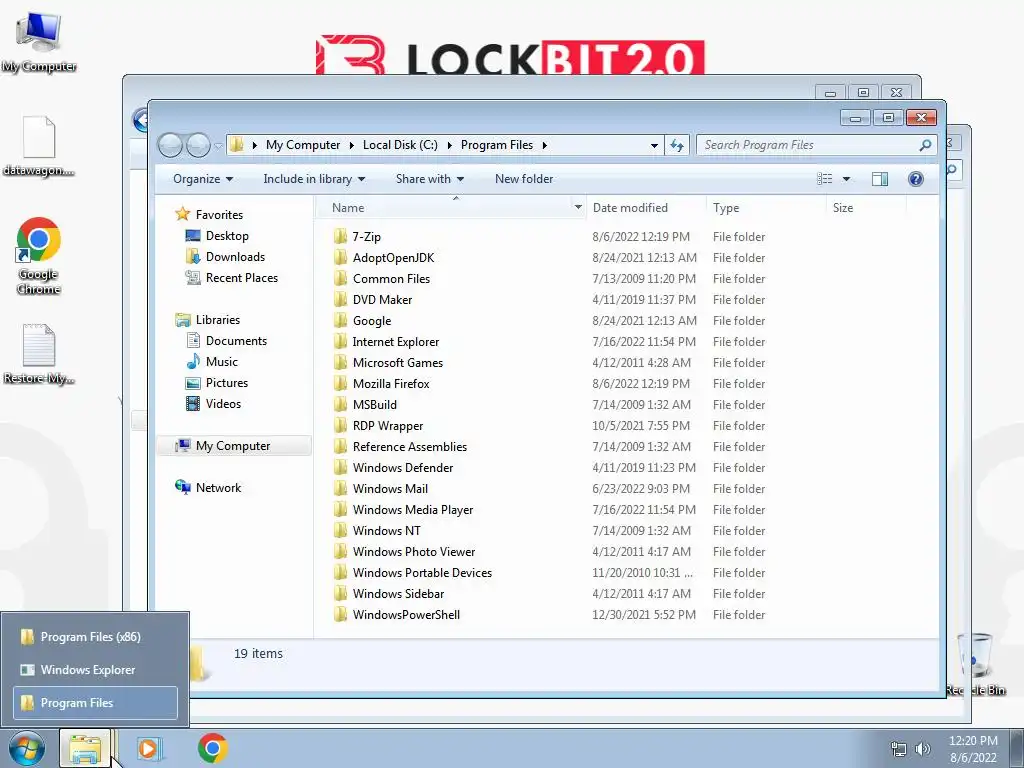The height and width of the screenshot is (768, 1024).
Task: Select the Mozilla Firefox folder icon
Action: 340,383
